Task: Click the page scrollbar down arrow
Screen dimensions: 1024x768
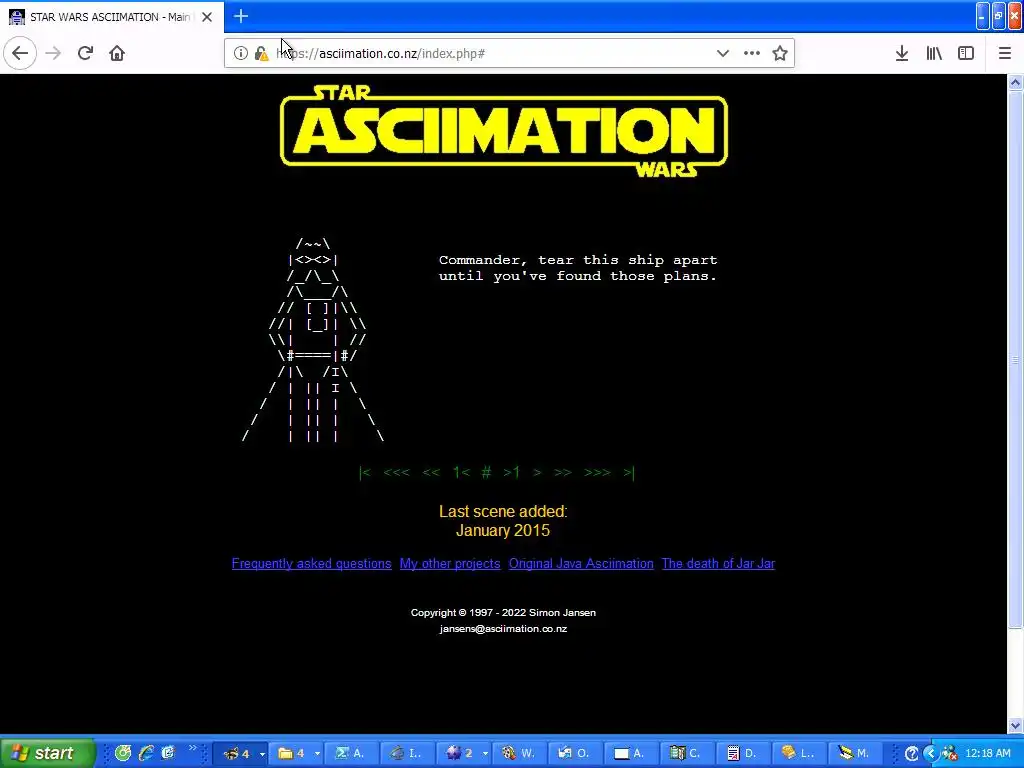Action: pyautogui.click(x=1016, y=725)
